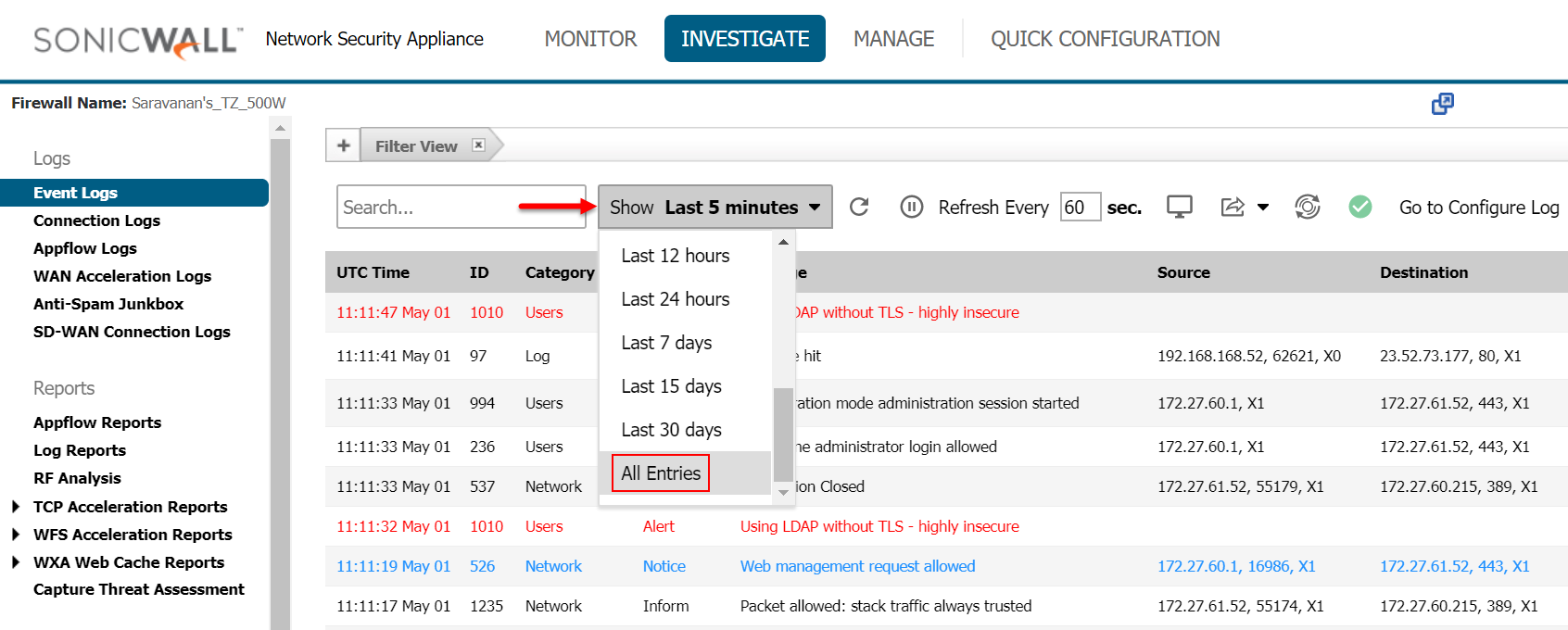Choose Last 24 hours option
The height and width of the screenshot is (630, 1568).
[x=675, y=299]
